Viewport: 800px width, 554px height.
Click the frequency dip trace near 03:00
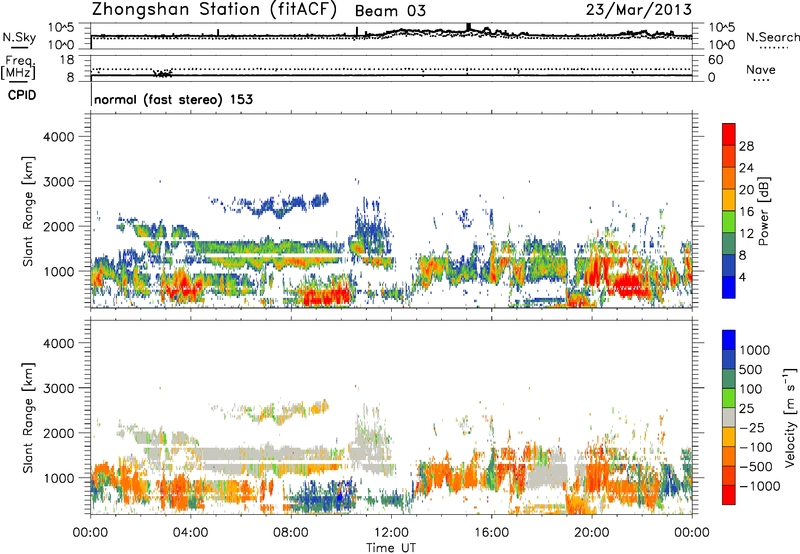tap(163, 73)
